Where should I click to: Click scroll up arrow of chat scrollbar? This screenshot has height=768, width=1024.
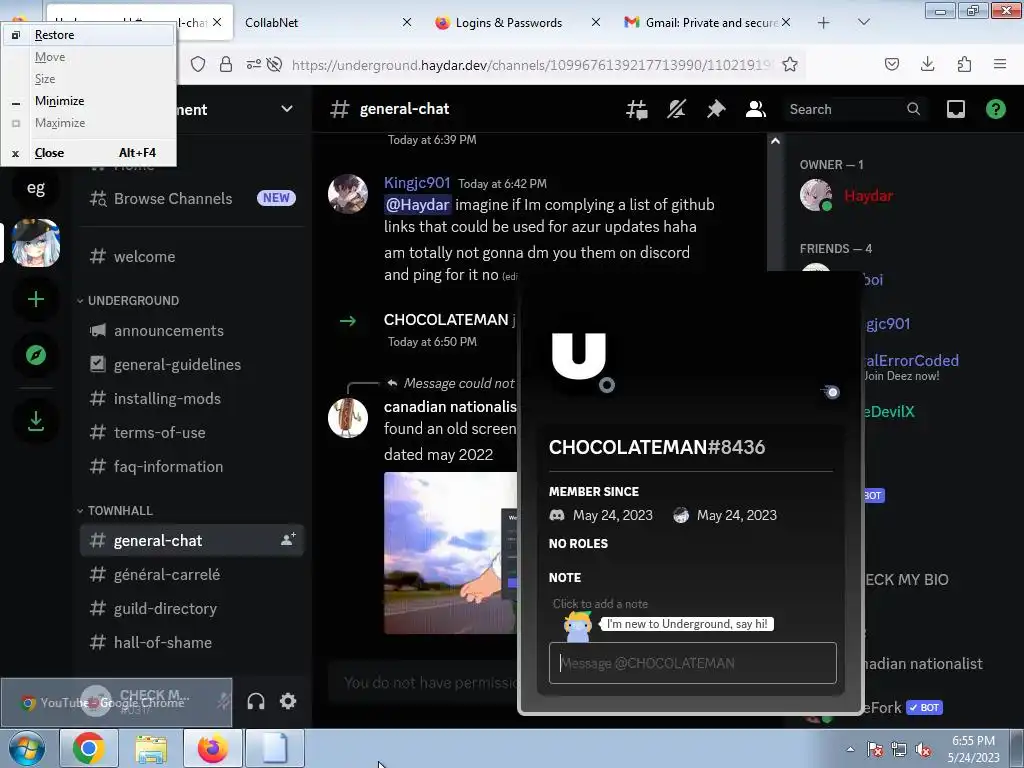(x=775, y=141)
